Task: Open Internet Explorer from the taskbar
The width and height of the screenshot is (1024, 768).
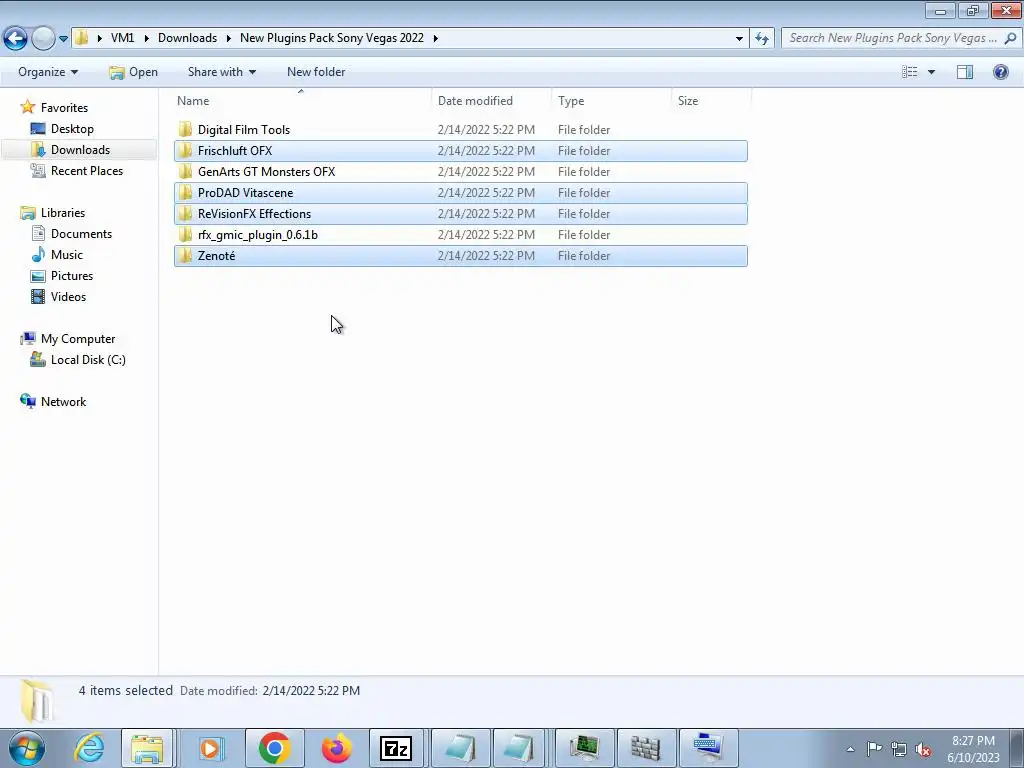Action: tap(89, 748)
